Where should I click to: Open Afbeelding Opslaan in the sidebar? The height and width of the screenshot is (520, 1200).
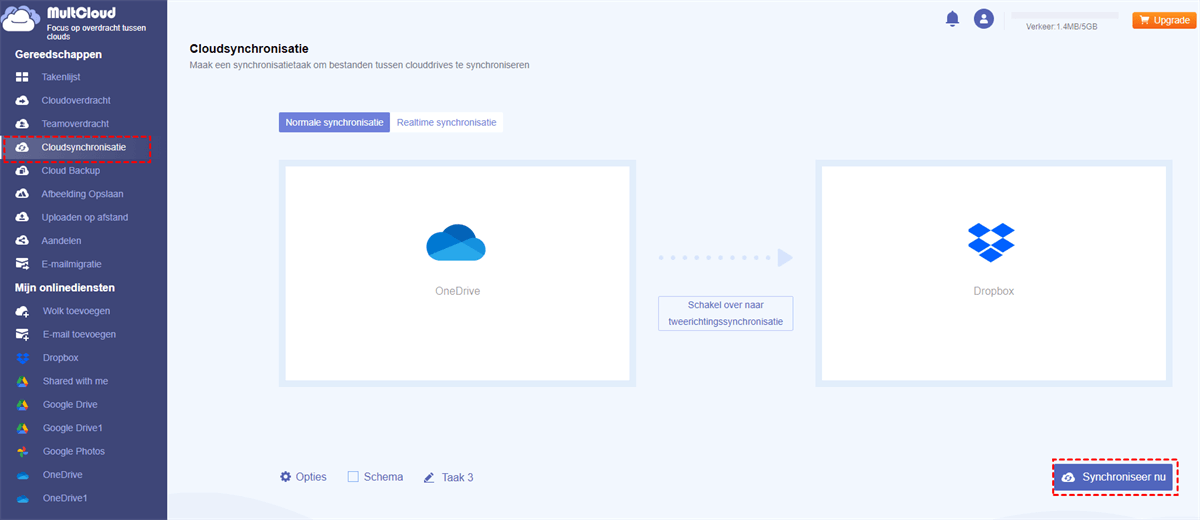83,194
